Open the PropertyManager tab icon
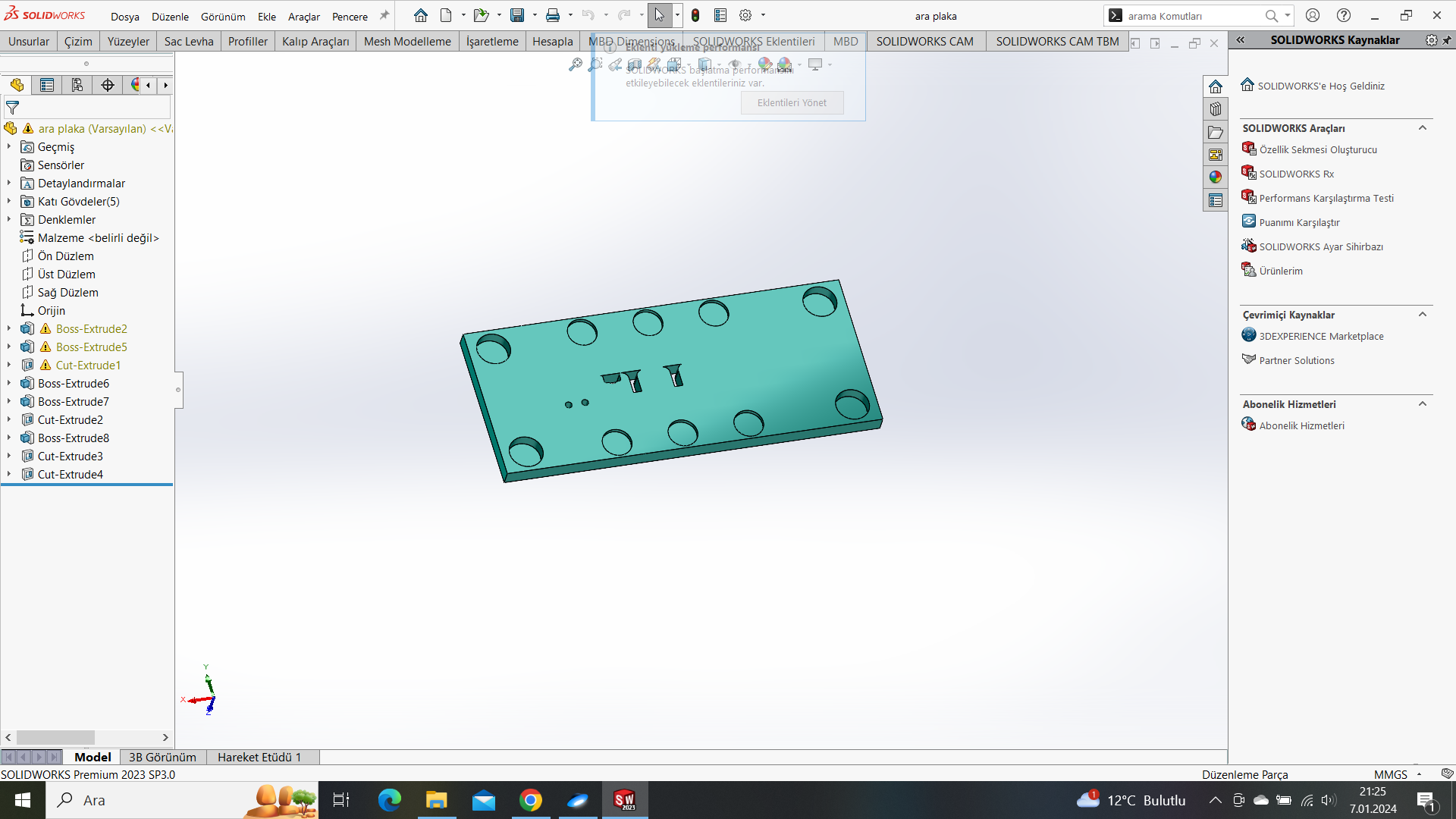Screen dimensions: 1456x819 [47, 85]
